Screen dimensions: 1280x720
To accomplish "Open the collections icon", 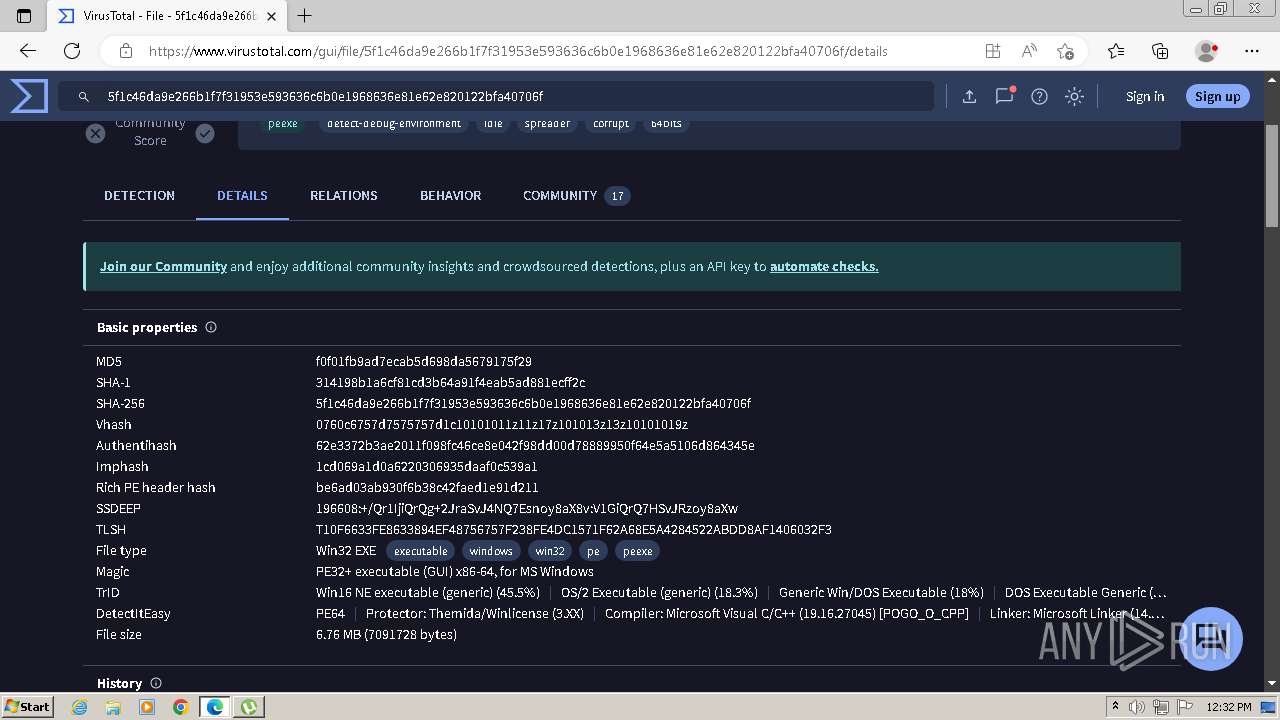I will [1160, 51].
